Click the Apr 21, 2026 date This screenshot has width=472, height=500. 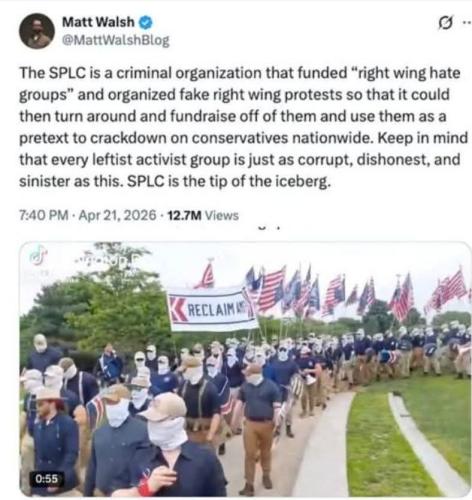point(118,215)
